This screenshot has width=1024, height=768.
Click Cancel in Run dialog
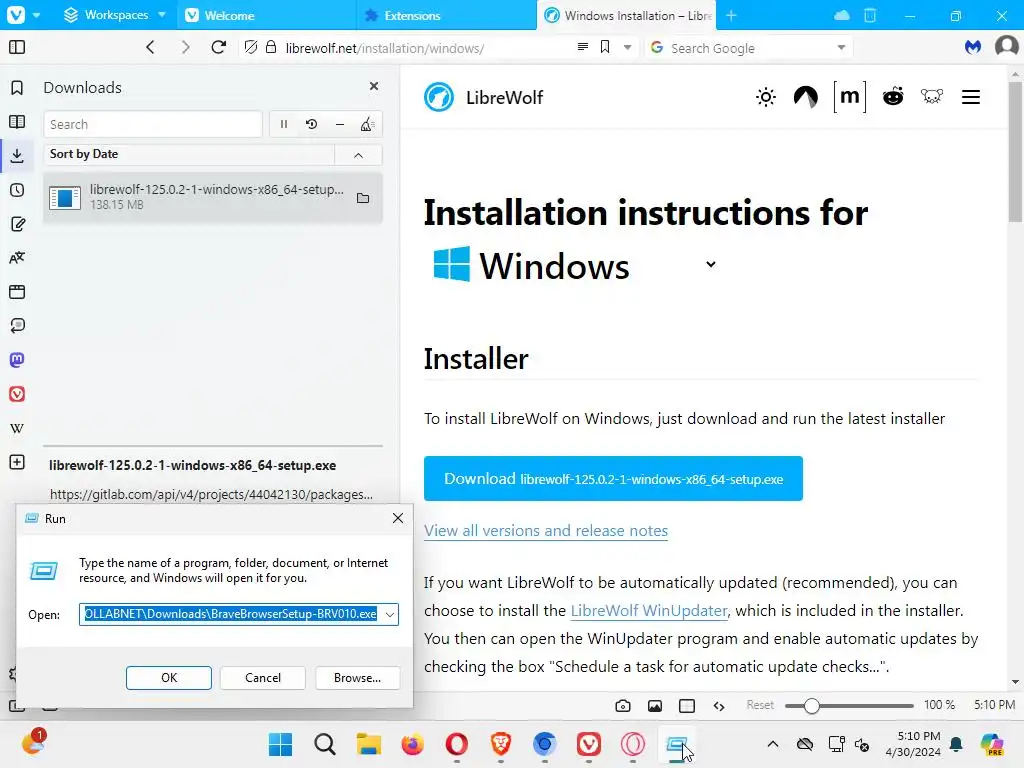pyautogui.click(x=263, y=678)
